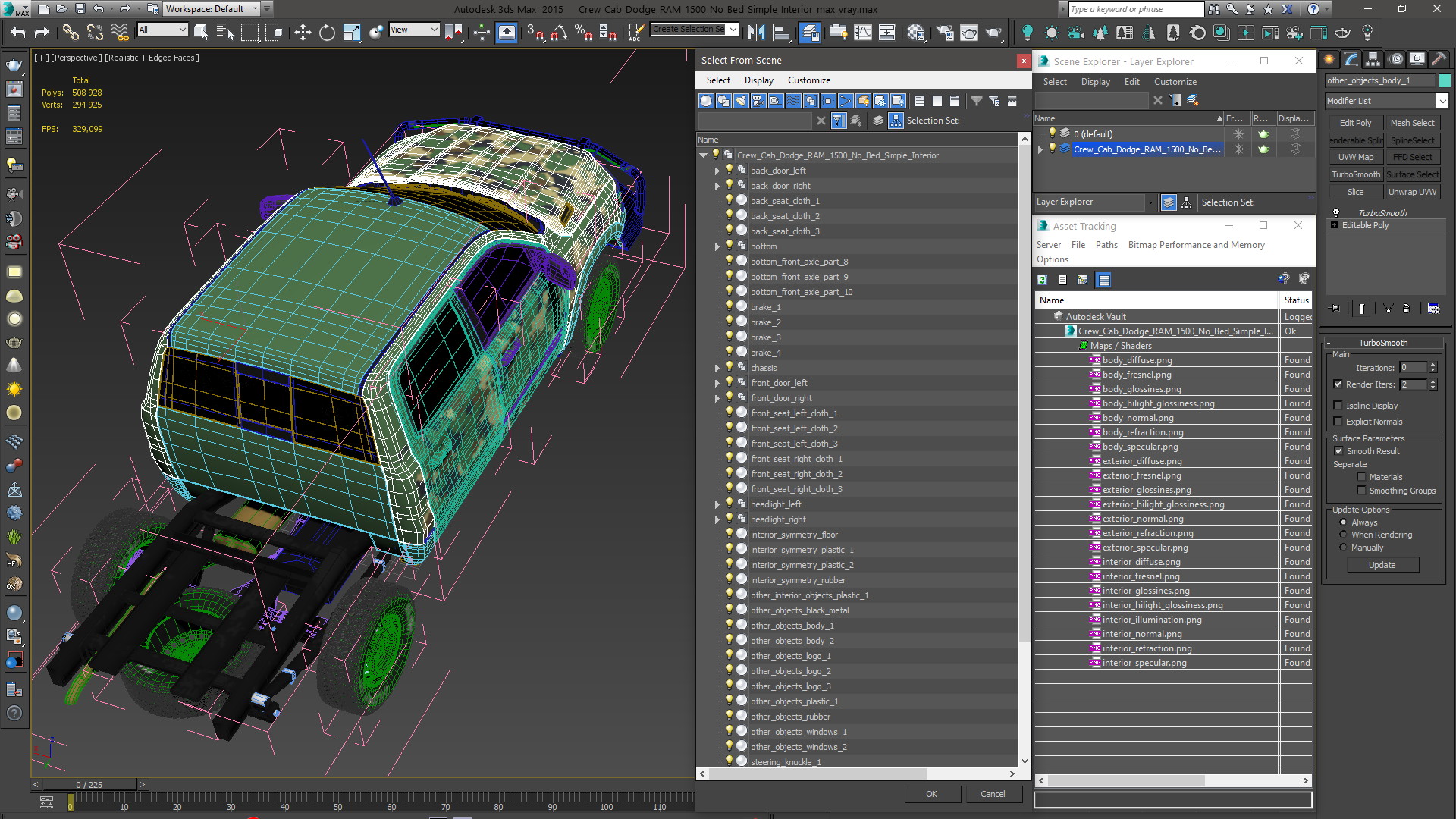Collapse the Crew_Cab_Dodge_RAM root node

tap(704, 155)
